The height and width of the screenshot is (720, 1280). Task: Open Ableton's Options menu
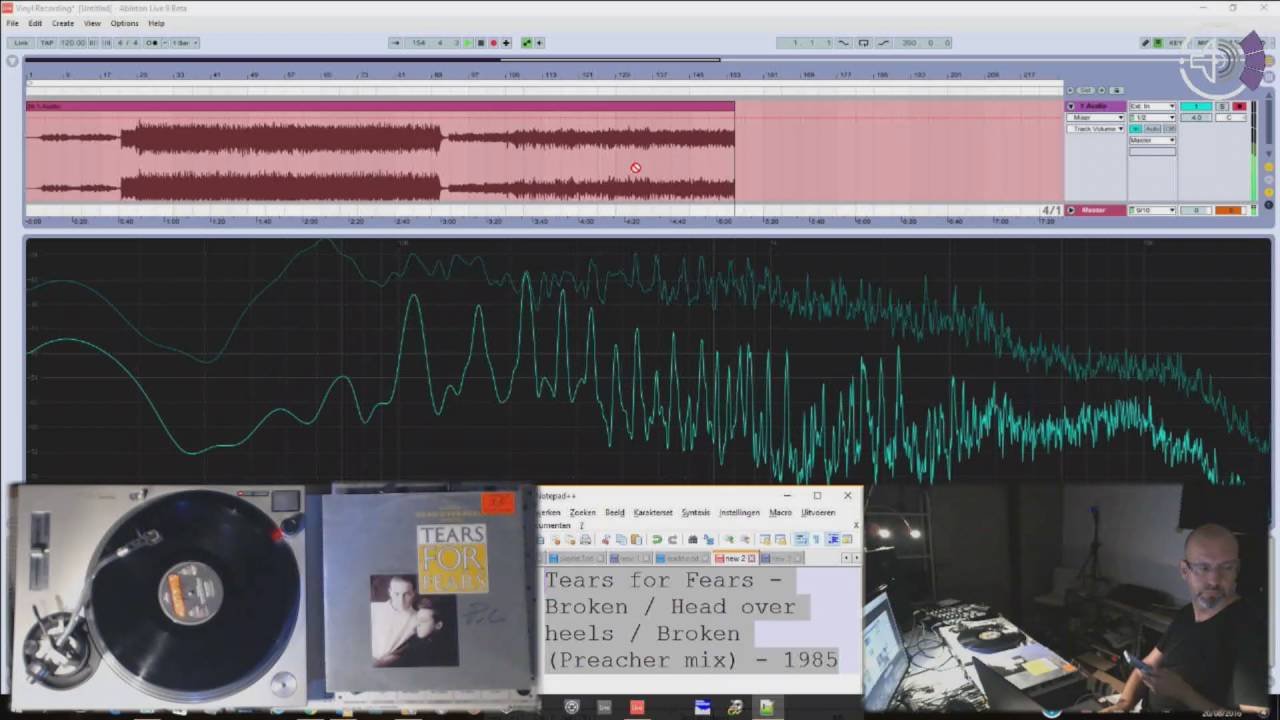(125, 23)
